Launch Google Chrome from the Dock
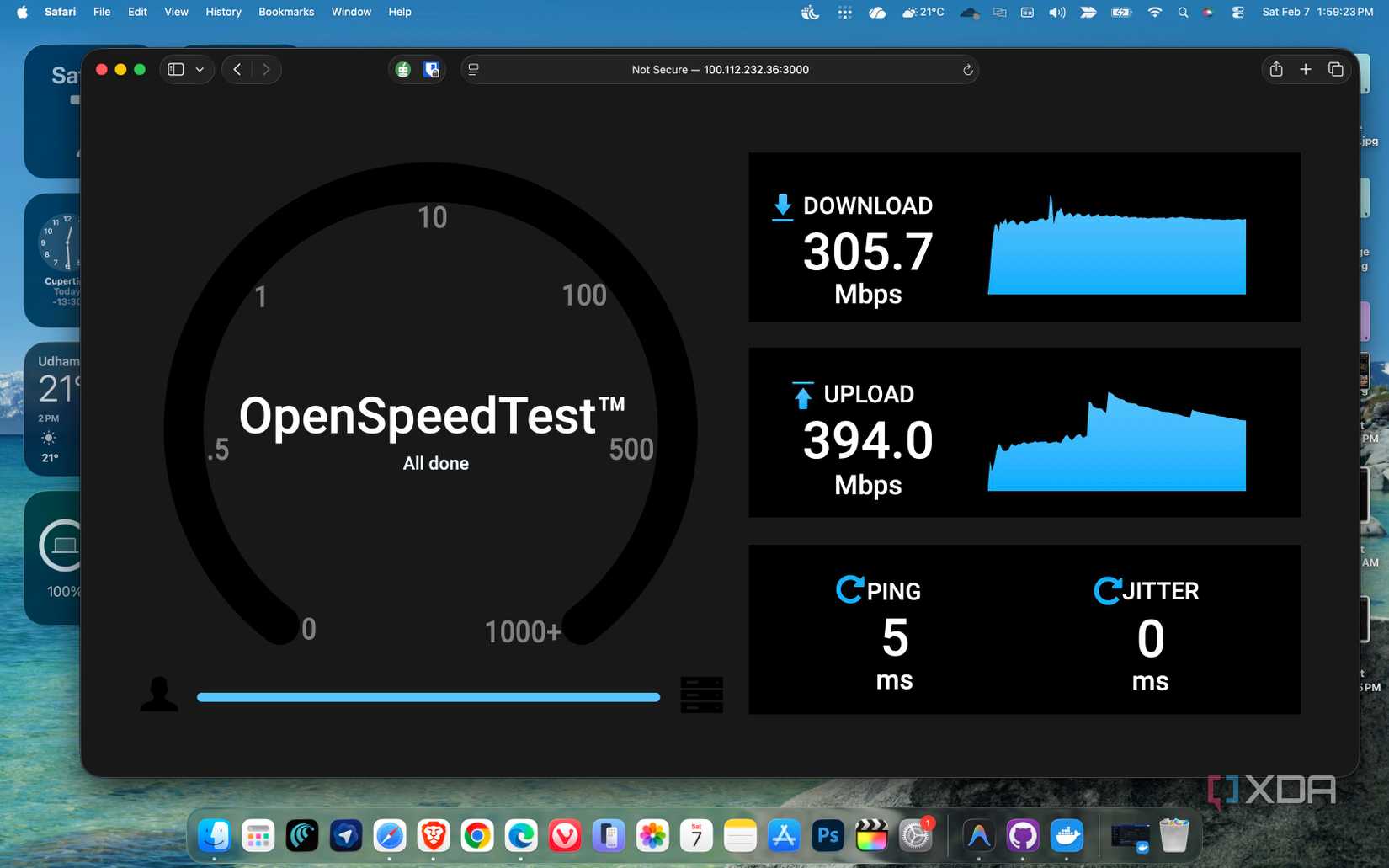The height and width of the screenshot is (868, 1389). [x=477, y=836]
